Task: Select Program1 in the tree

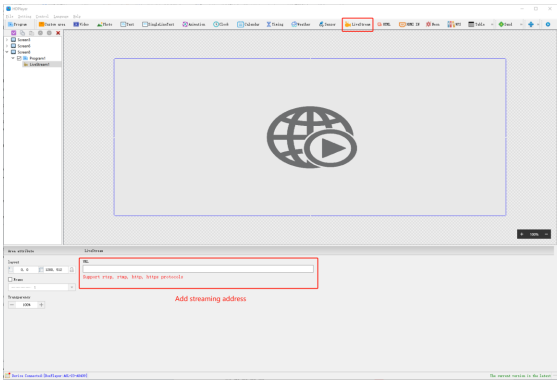Action: pyautogui.click(x=37, y=58)
